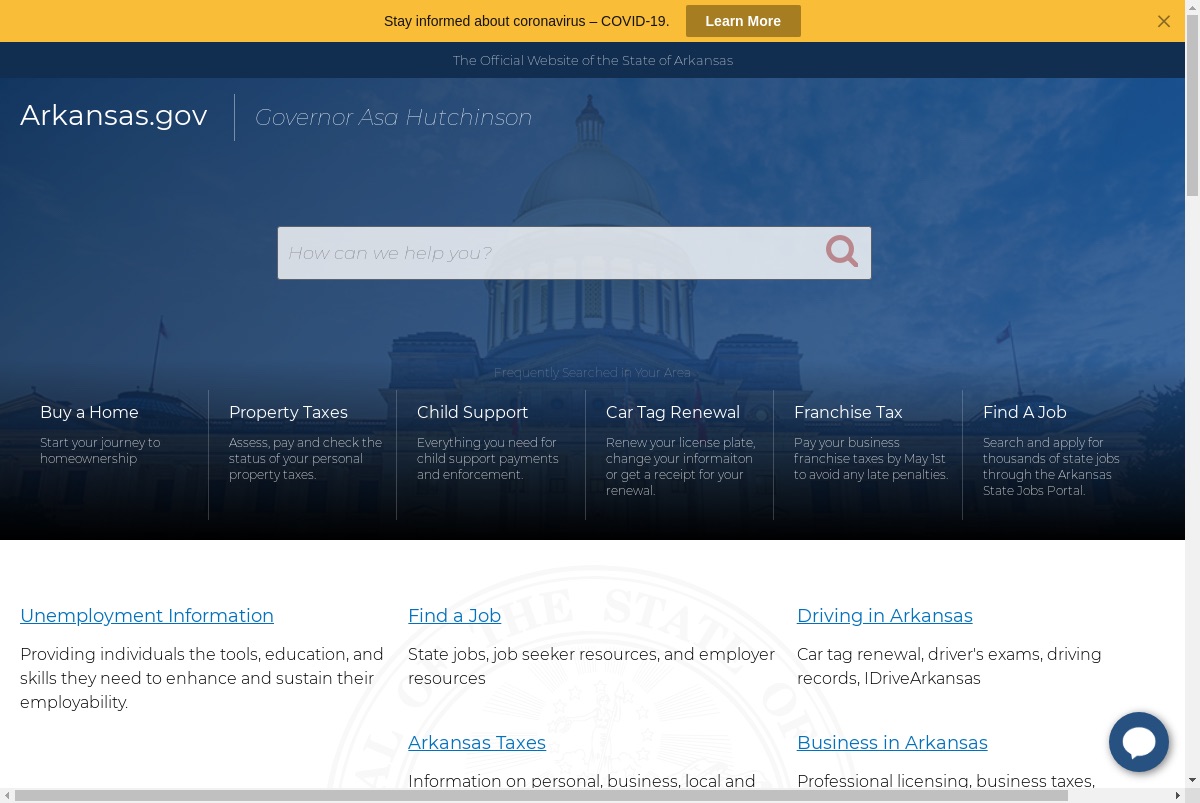Click the scroll-up arrow on the vertical scrollbar

(x=1192, y=6)
